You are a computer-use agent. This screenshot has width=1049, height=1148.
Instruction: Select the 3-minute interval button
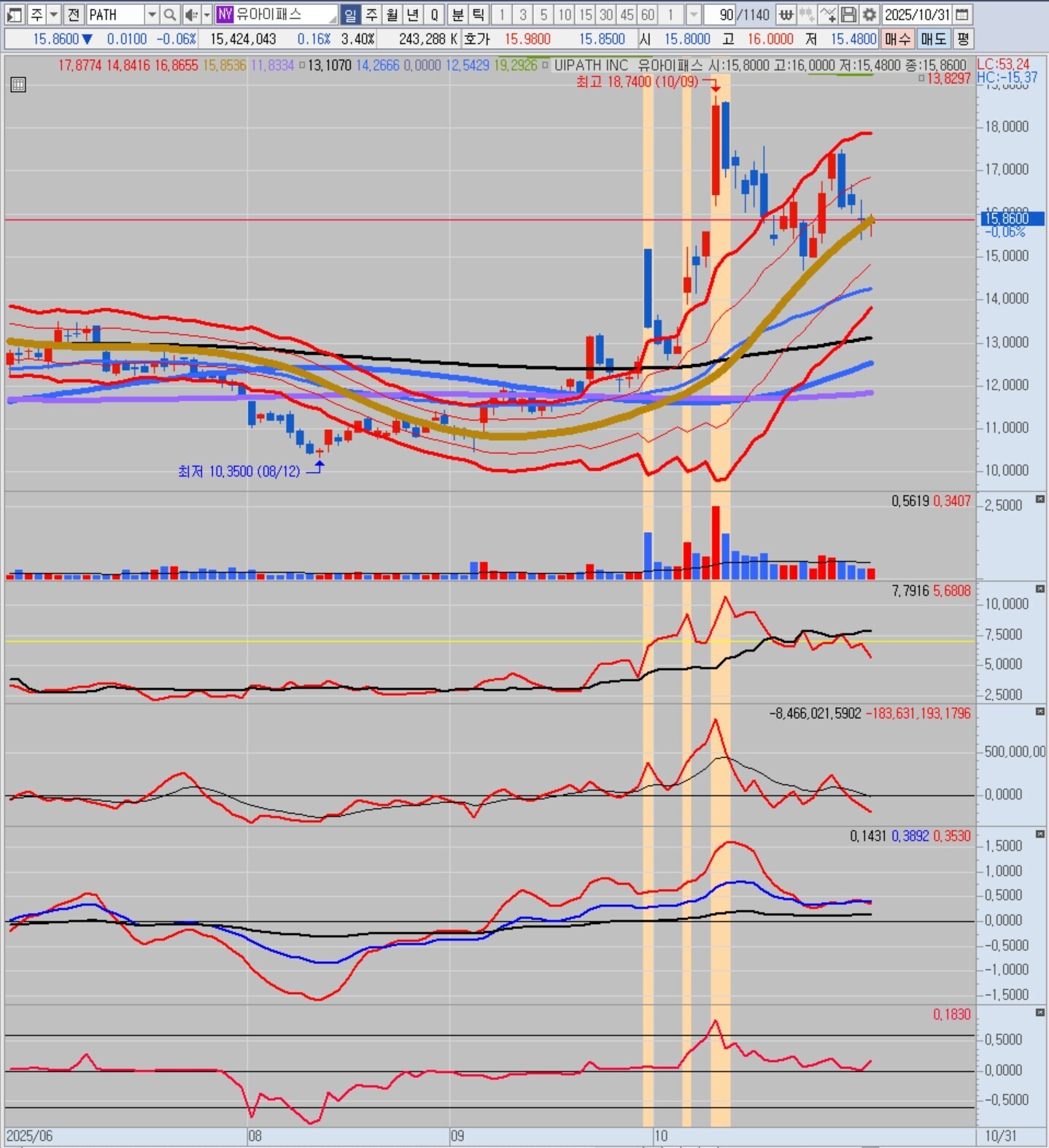(522, 15)
